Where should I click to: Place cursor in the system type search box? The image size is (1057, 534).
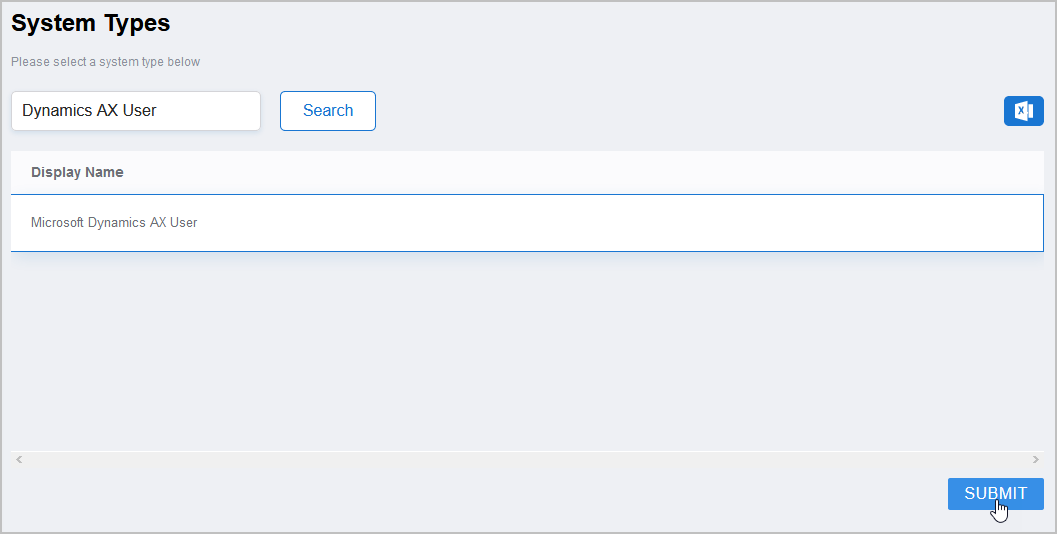click(x=136, y=111)
